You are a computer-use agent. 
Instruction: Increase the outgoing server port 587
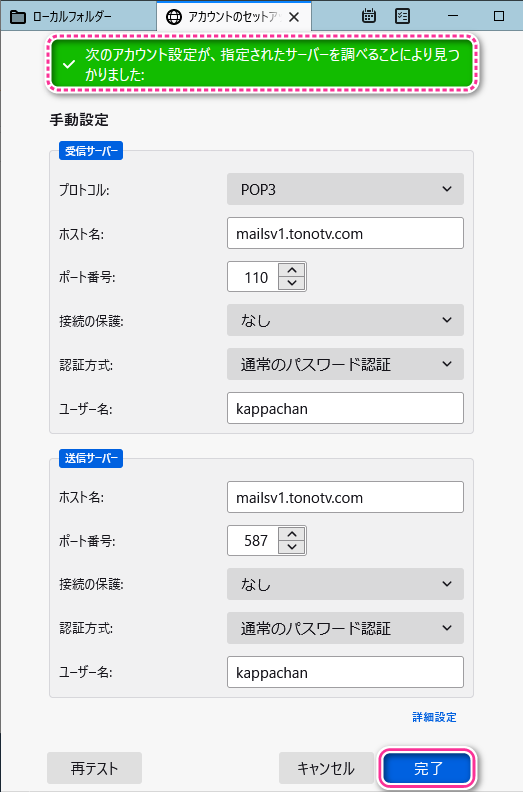click(x=292, y=534)
